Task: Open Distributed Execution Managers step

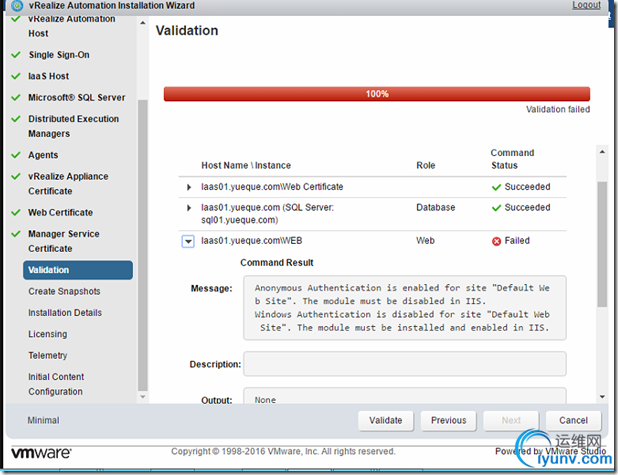Action: coord(73,126)
